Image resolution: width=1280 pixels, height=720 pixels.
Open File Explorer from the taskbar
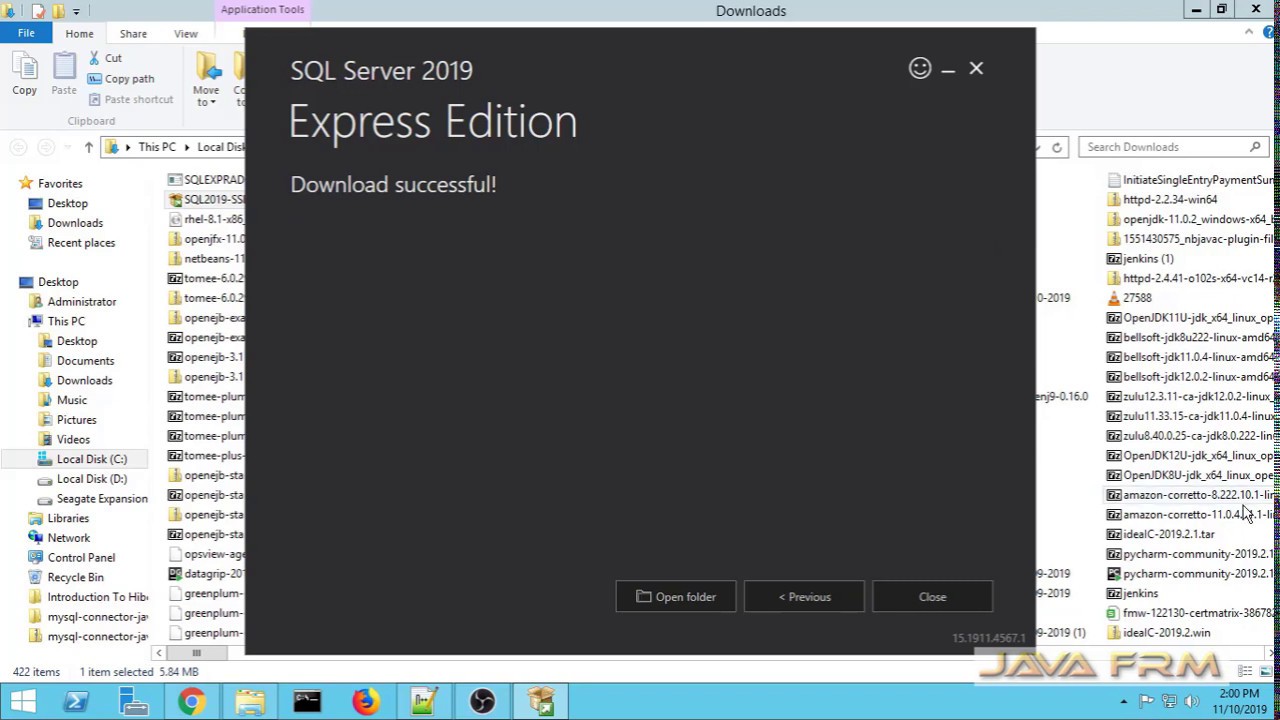pyautogui.click(x=249, y=702)
